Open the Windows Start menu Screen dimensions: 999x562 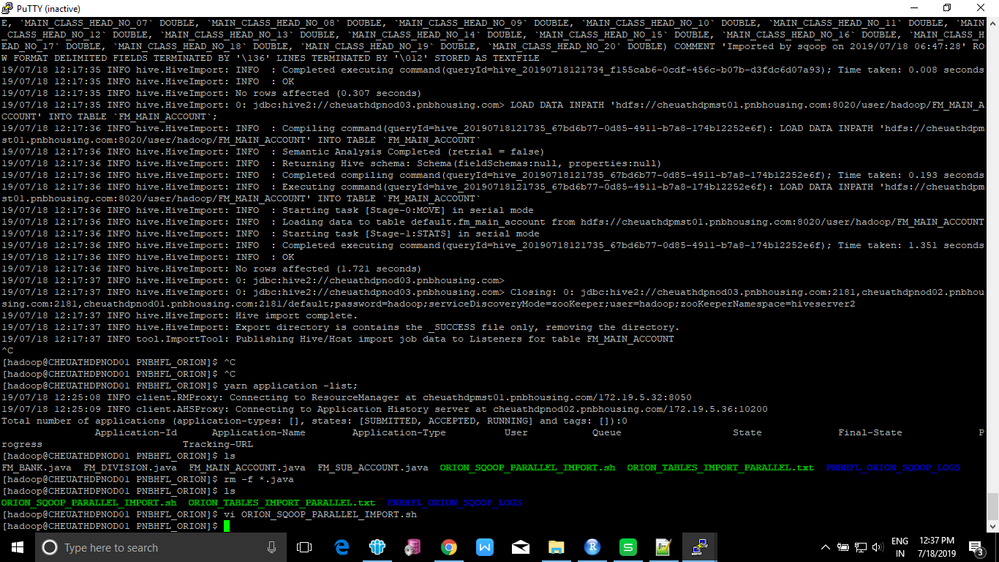click(17, 547)
